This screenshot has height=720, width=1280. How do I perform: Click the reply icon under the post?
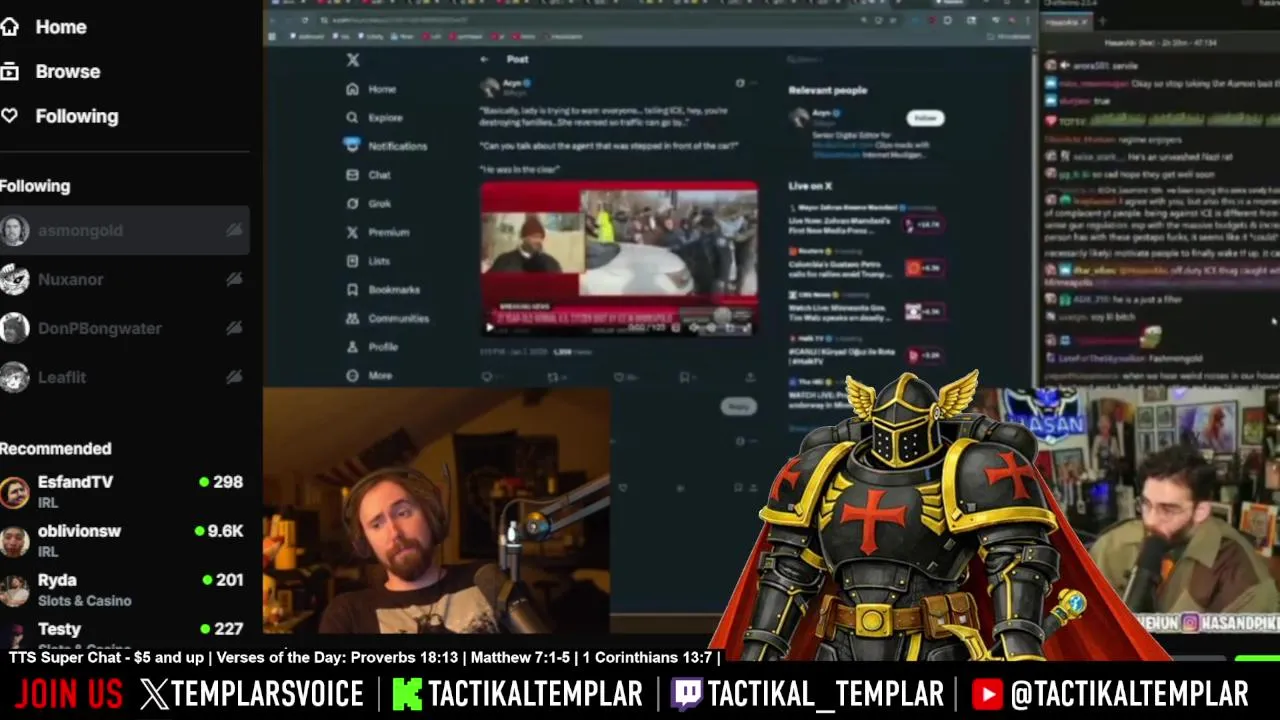(x=487, y=377)
